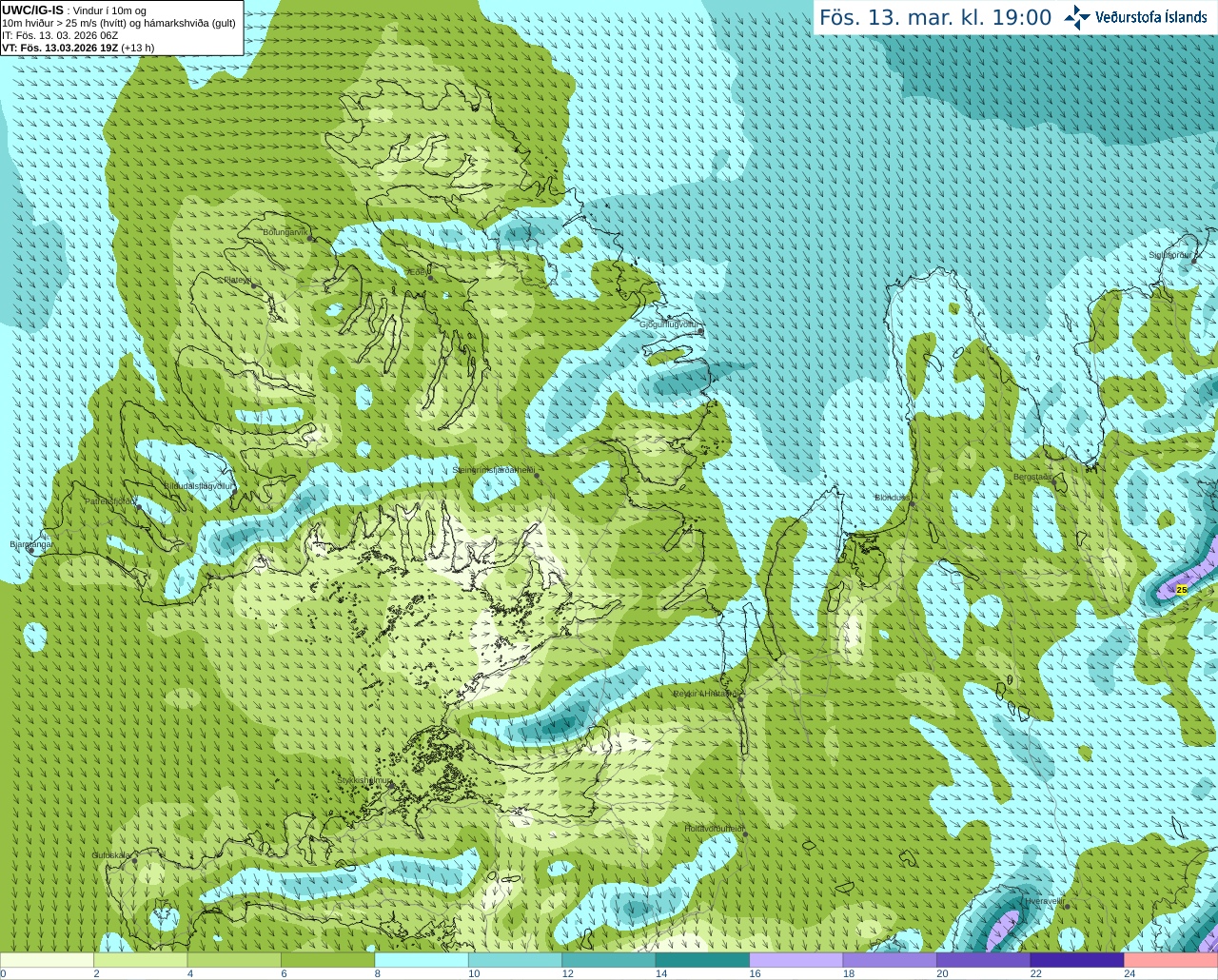Click the Flateyri station label
Viewport: 1218px width, 980px height.
pyautogui.click(x=237, y=280)
